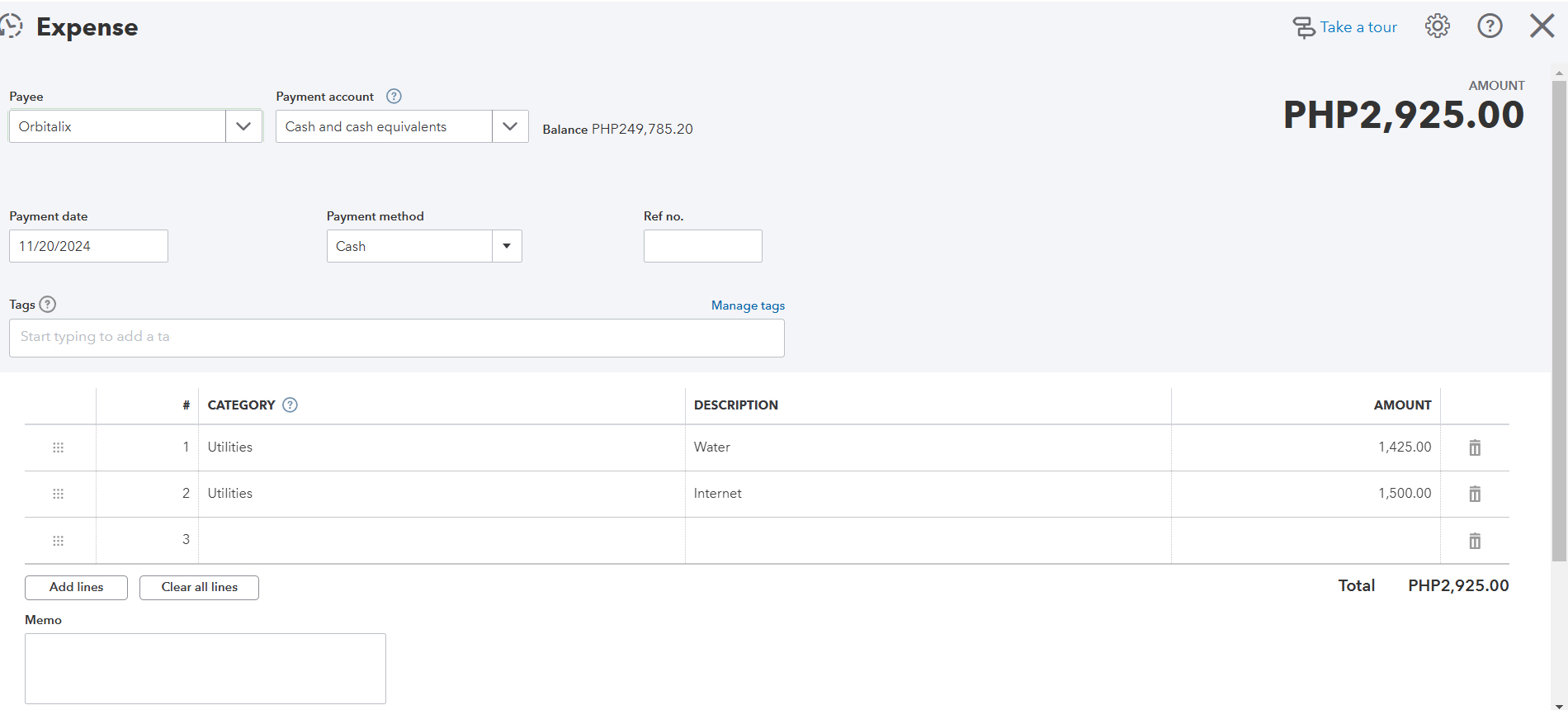Open the Manage tags link
Image resolution: width=1568 pixels, height=710 pixels.
[x=748, y=305]
